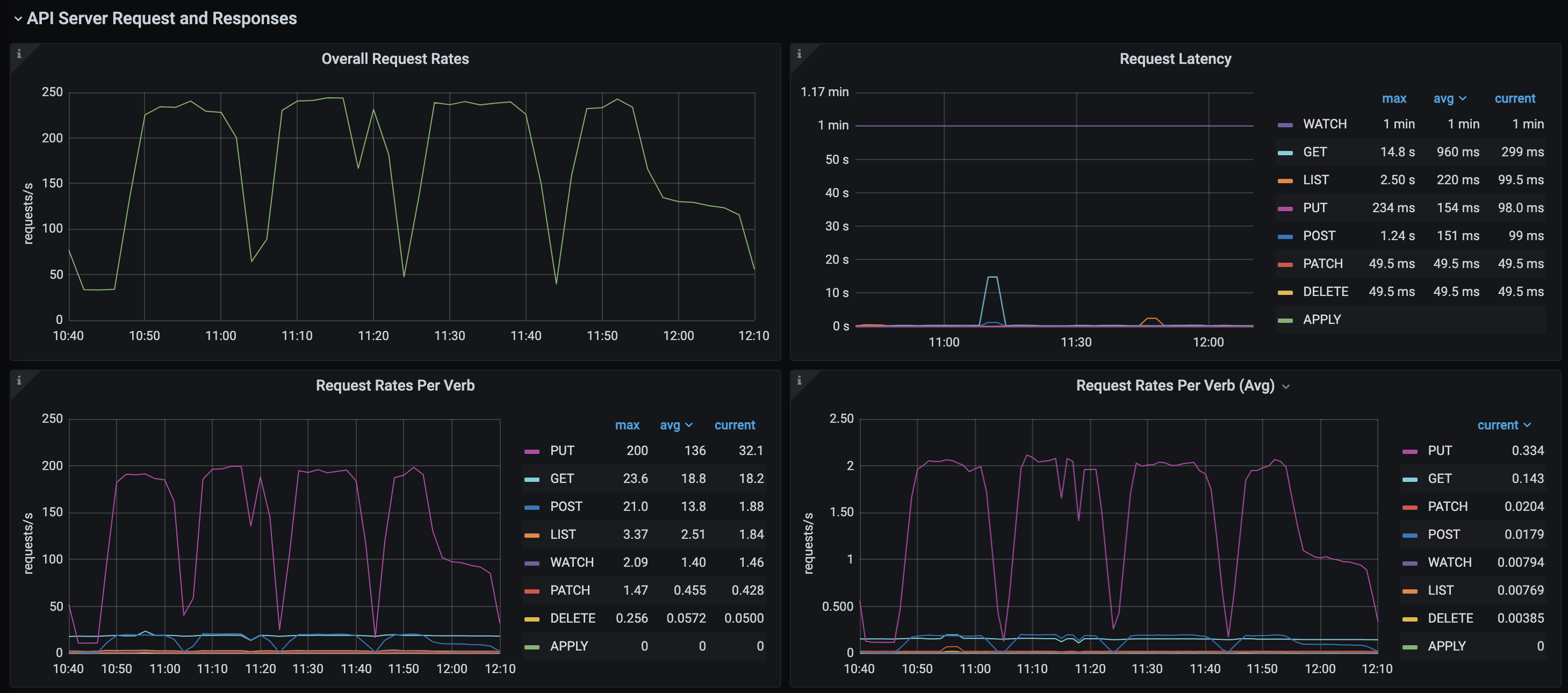Click PATCH color swatch in Per Verb (Avg) legend
The image size is (1568, 693).
tap(1409, 508)
